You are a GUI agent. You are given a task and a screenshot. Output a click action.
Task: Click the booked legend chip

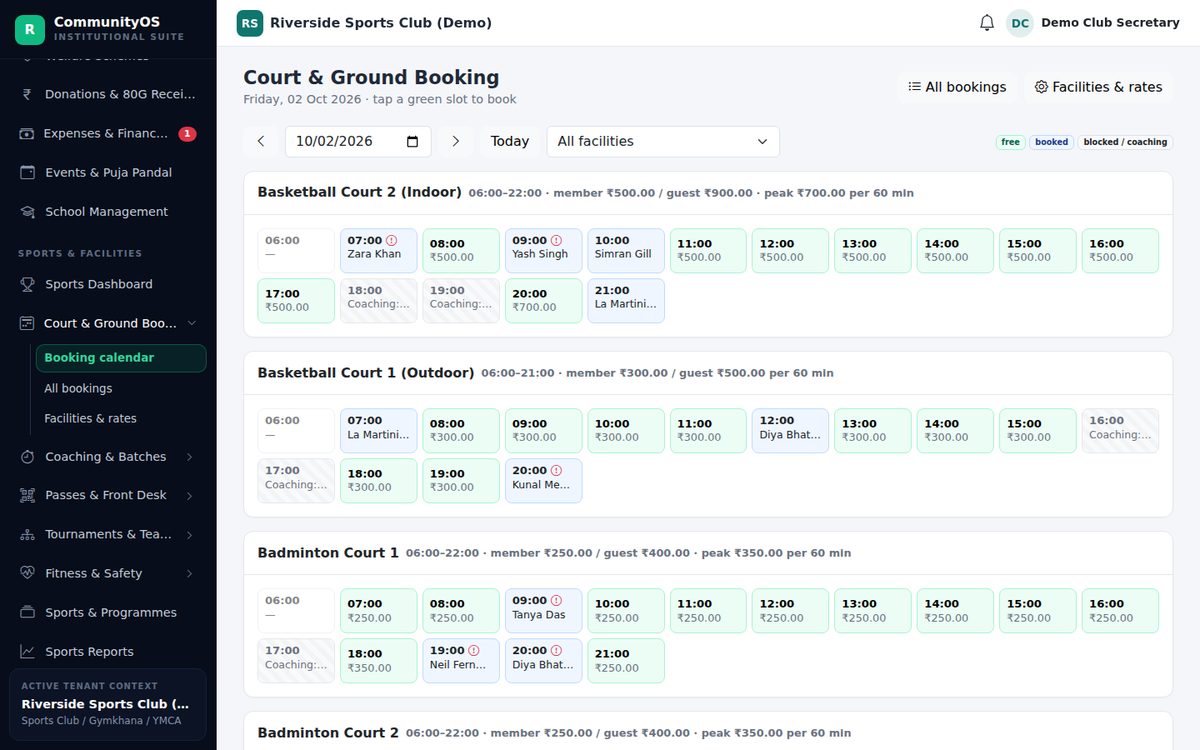tap(1051, 142)
